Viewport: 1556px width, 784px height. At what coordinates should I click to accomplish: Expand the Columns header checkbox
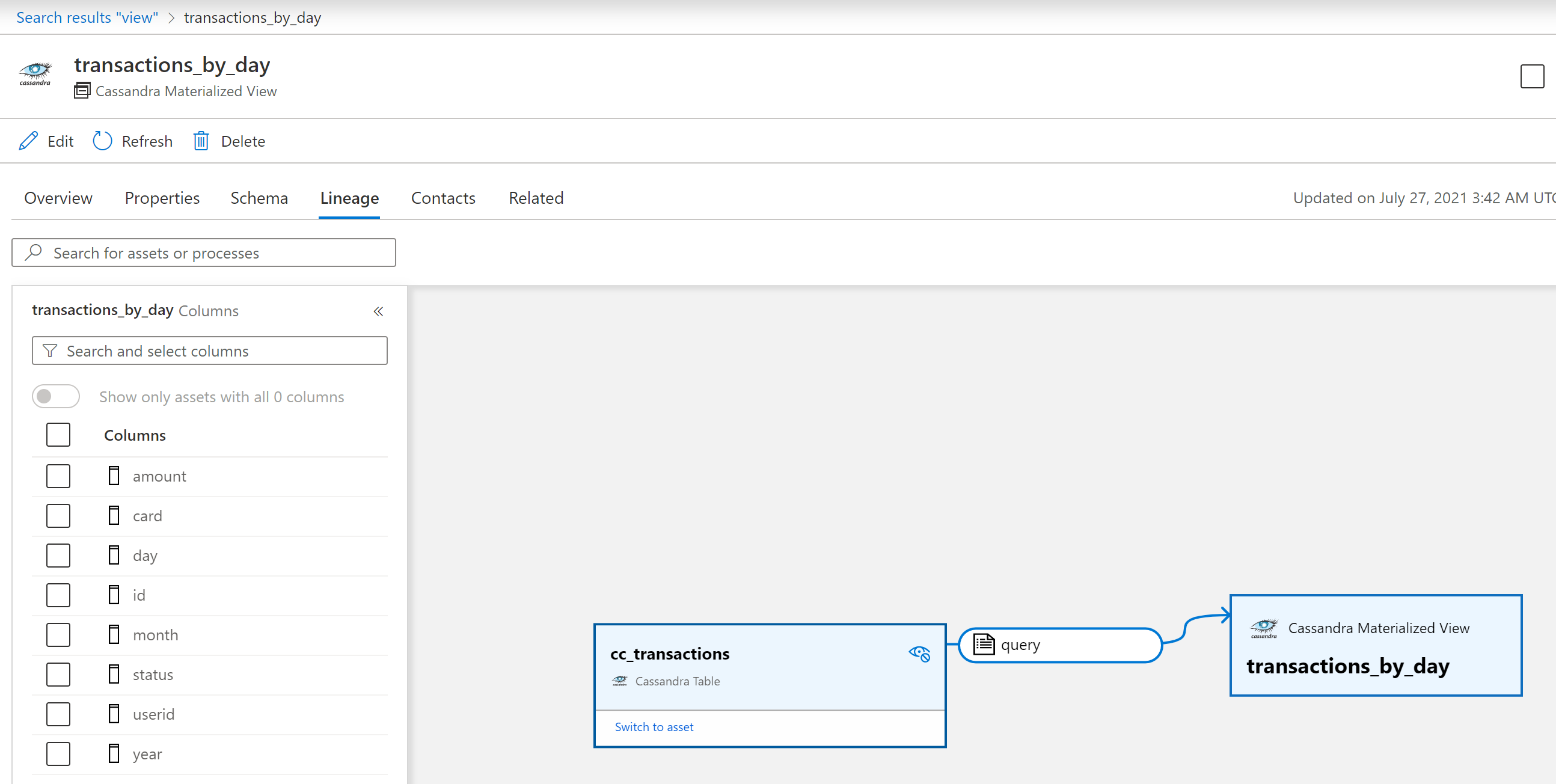pos(57,435)
